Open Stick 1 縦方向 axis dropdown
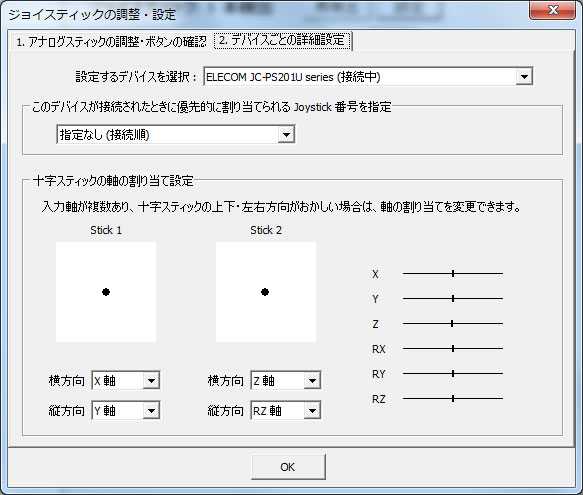Viewport: 583px width, 495px height. coord(126,411)
